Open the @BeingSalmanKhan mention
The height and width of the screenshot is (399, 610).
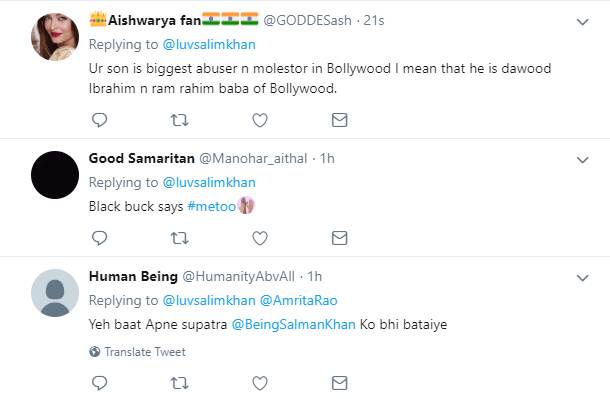pos(293,324)
